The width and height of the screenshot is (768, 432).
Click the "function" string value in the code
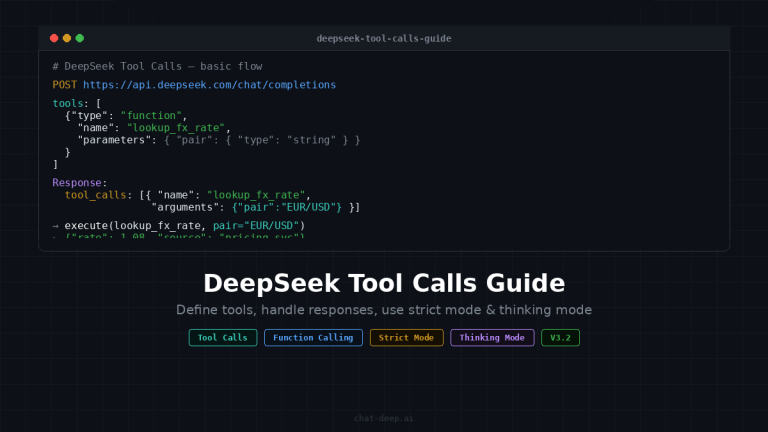click(151, 116)
